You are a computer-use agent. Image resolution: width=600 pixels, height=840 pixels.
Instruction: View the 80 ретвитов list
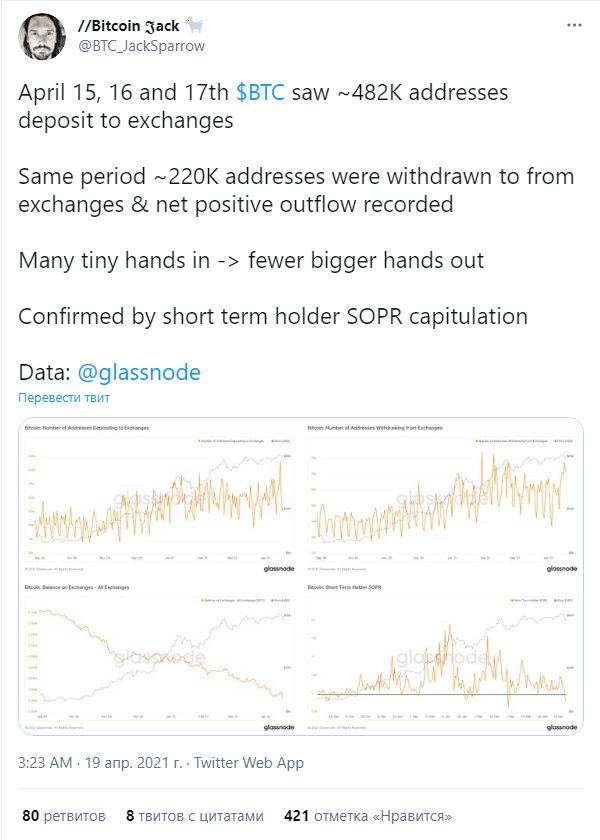point(64,816)
